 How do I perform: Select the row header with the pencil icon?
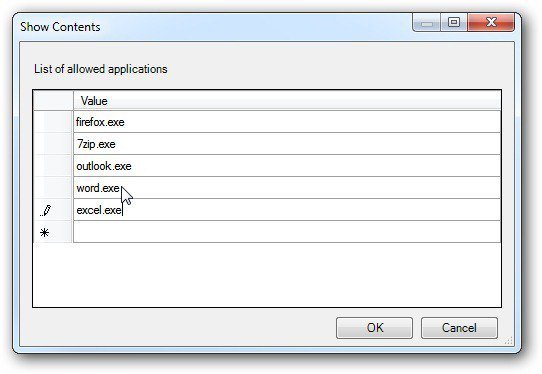coord(53,210)
